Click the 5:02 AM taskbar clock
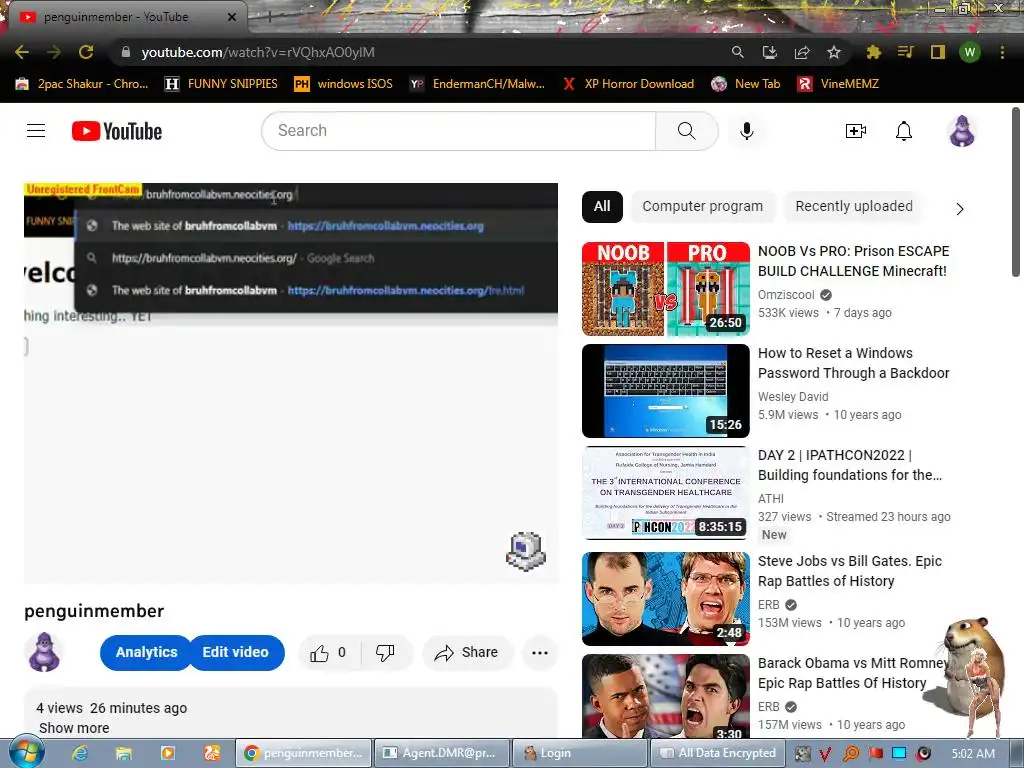The height and width of the screenshot is (768, 1024). point(973,754)
